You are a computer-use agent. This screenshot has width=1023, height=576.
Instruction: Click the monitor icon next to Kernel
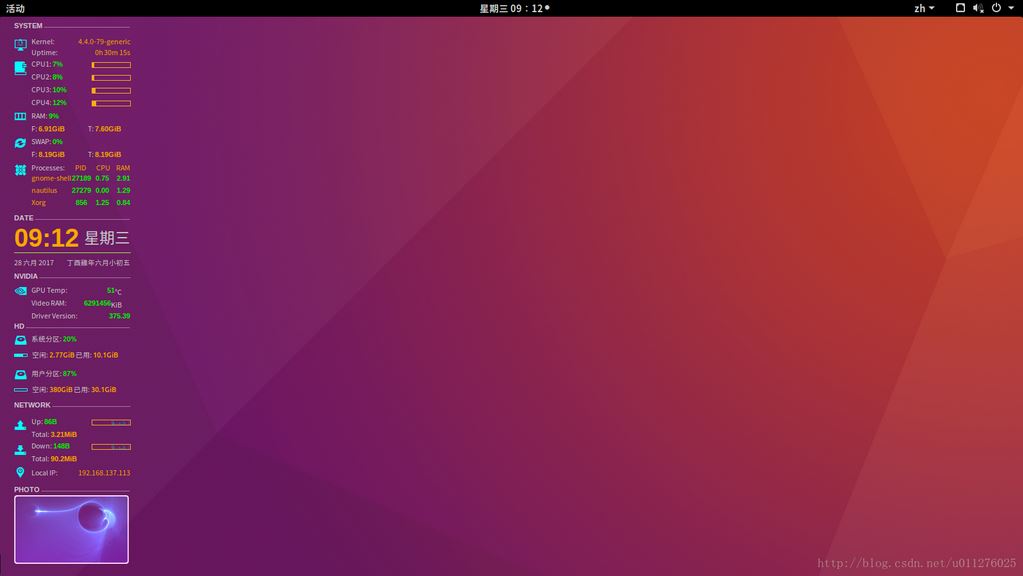(20, 45)
